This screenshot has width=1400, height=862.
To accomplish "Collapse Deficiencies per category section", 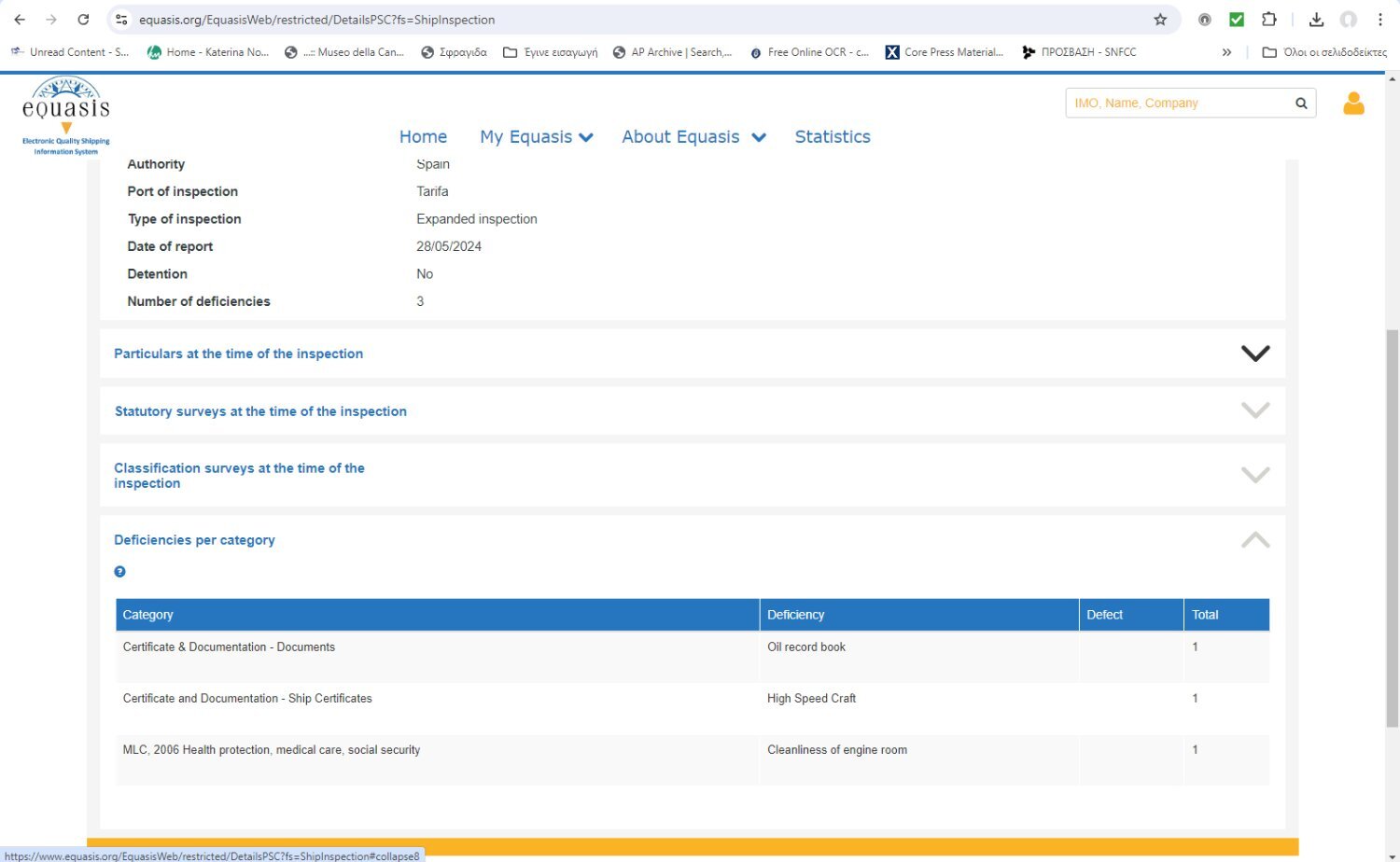I will (x=1254, y=540).
